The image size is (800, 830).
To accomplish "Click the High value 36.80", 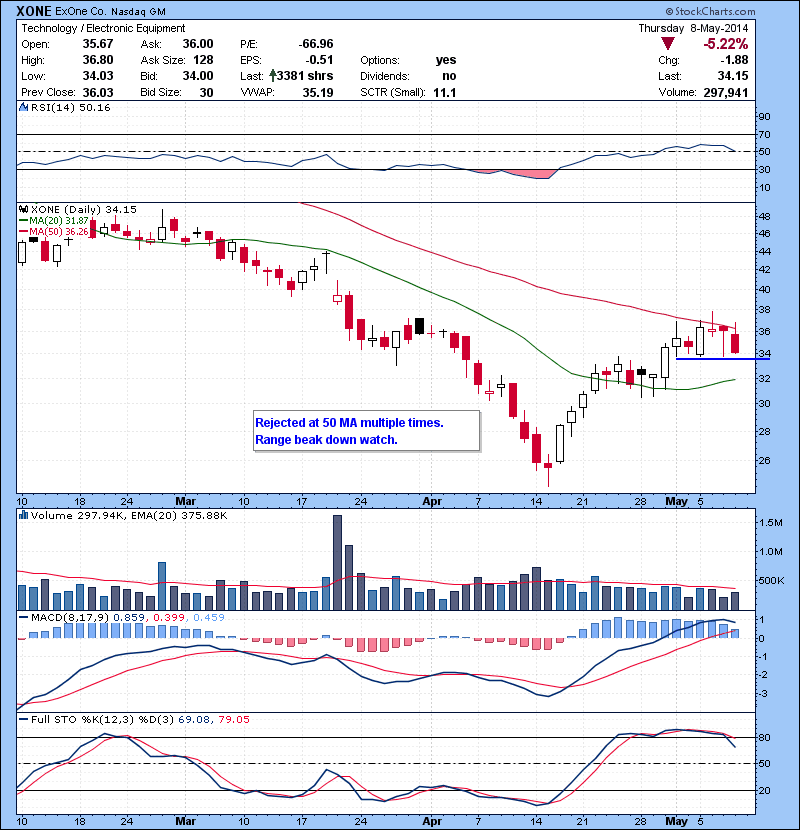I will (98, 60).
